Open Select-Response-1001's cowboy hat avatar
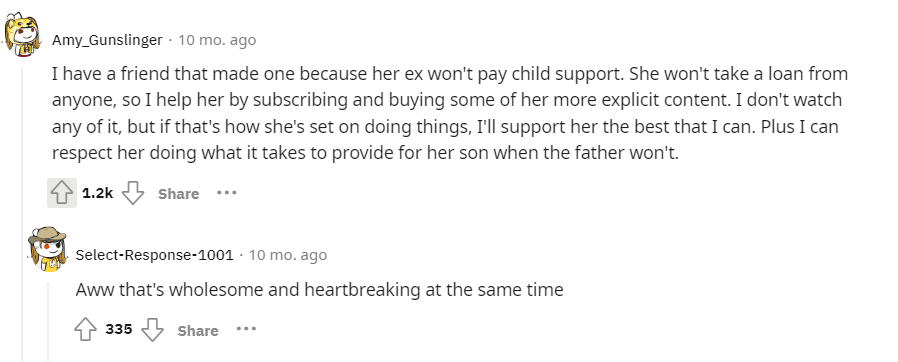Viewport: 898px width, 362px height. point(47,249)
